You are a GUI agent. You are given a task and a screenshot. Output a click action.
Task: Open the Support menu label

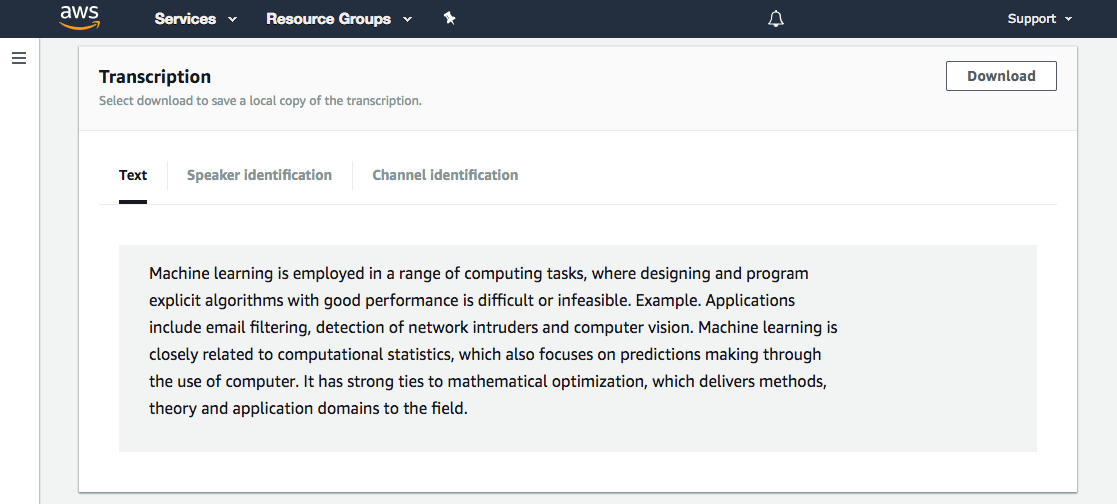coord(1031,19)
